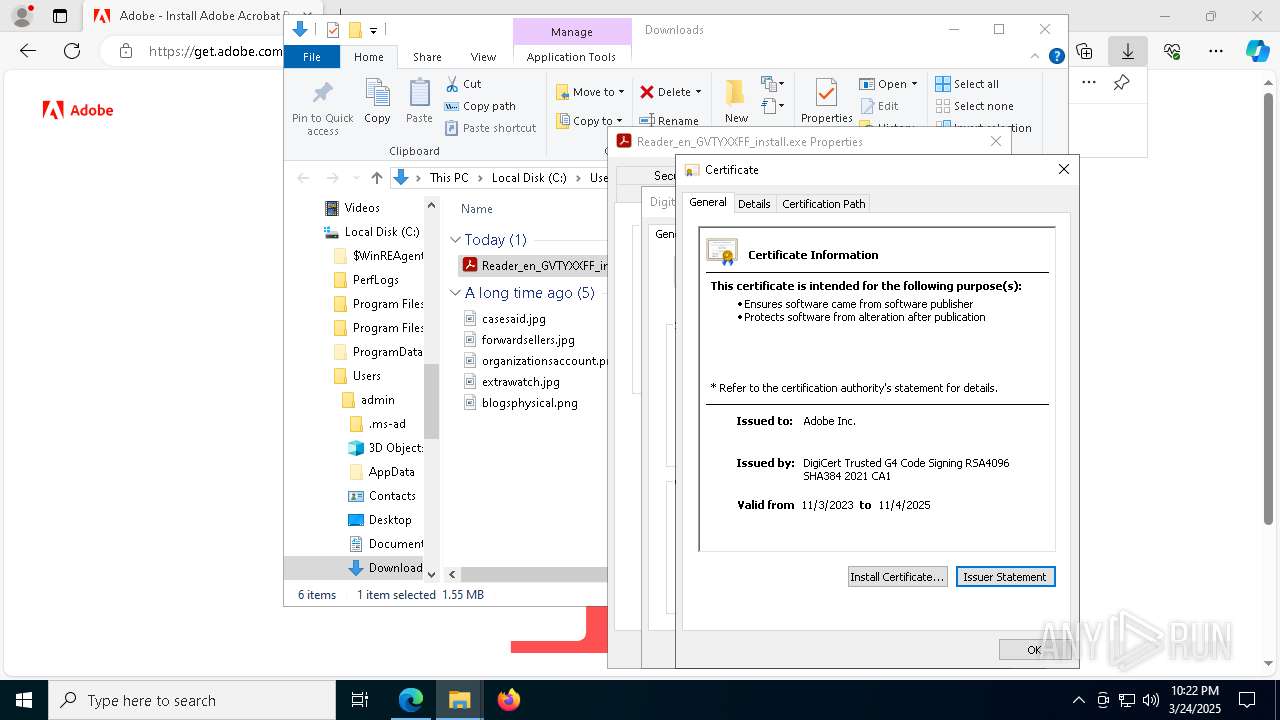The width and height of the screenshot is (1280, 720).
Task: Click the Name column header
Action: [477, 209]
